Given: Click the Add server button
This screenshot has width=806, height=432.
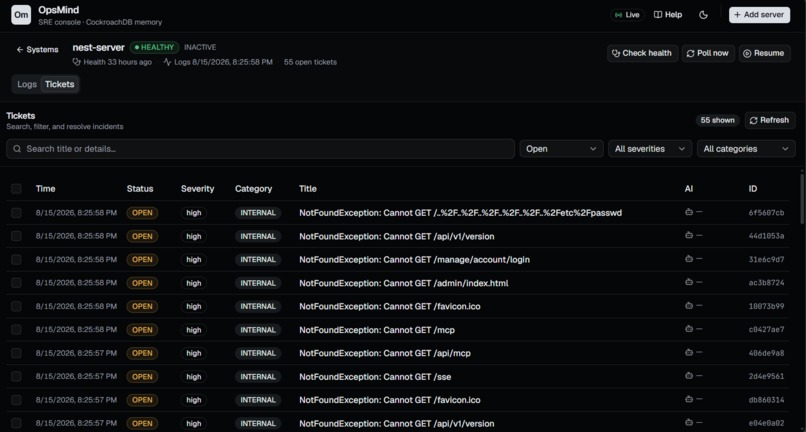Looking at the screenshot, I should coord(759,15).
